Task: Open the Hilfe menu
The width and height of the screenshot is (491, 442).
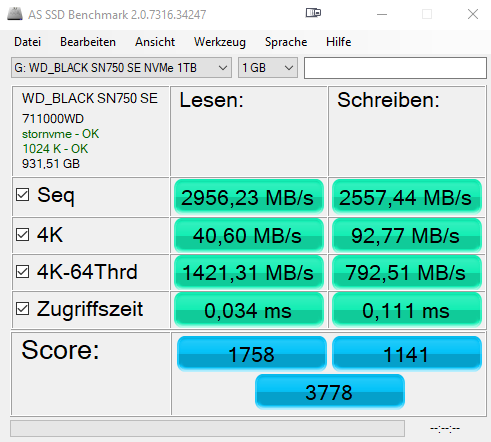Action: pyautogui.click(x=339, y=42)
